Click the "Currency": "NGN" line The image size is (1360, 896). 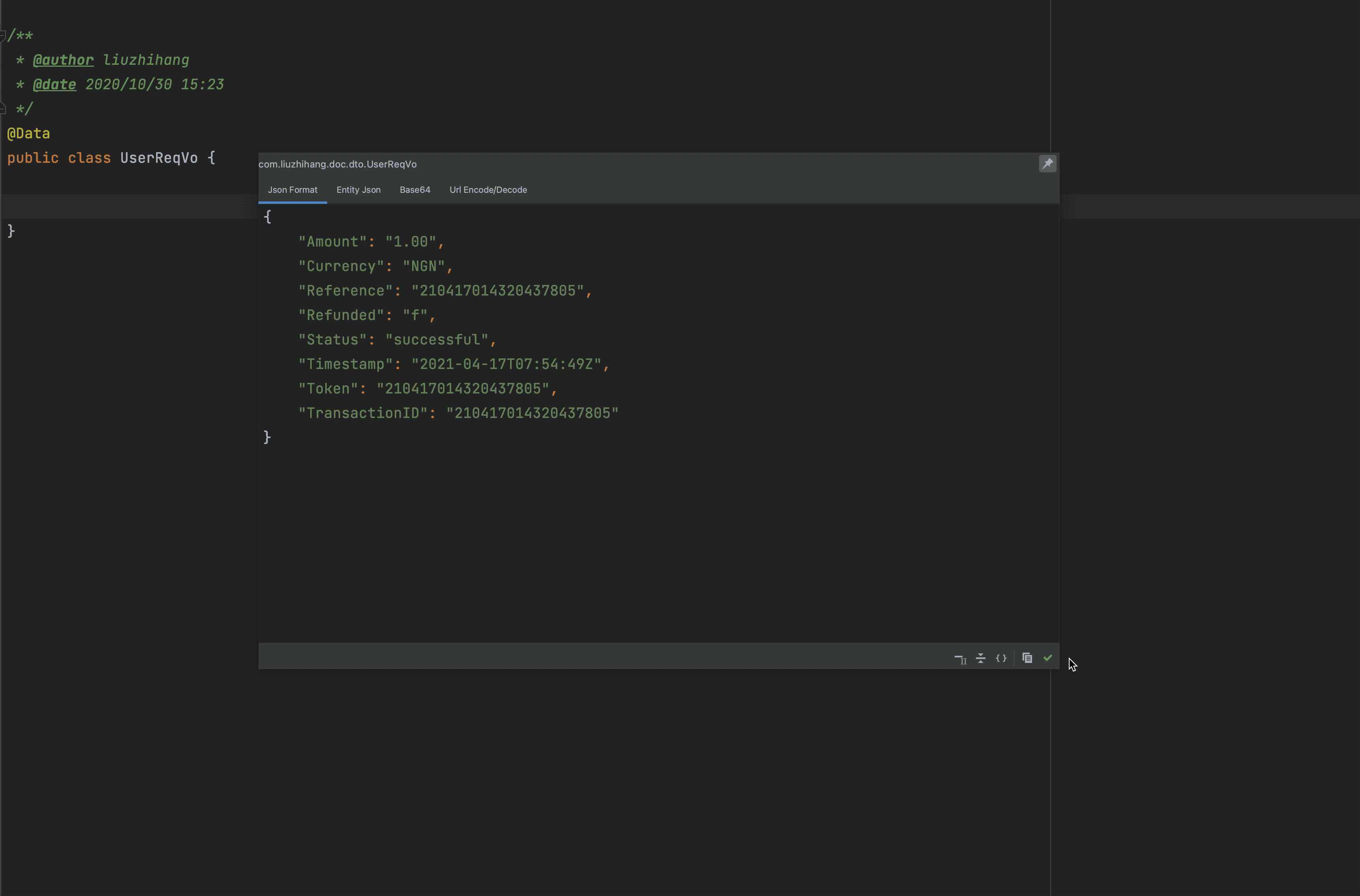click(375, 266)
